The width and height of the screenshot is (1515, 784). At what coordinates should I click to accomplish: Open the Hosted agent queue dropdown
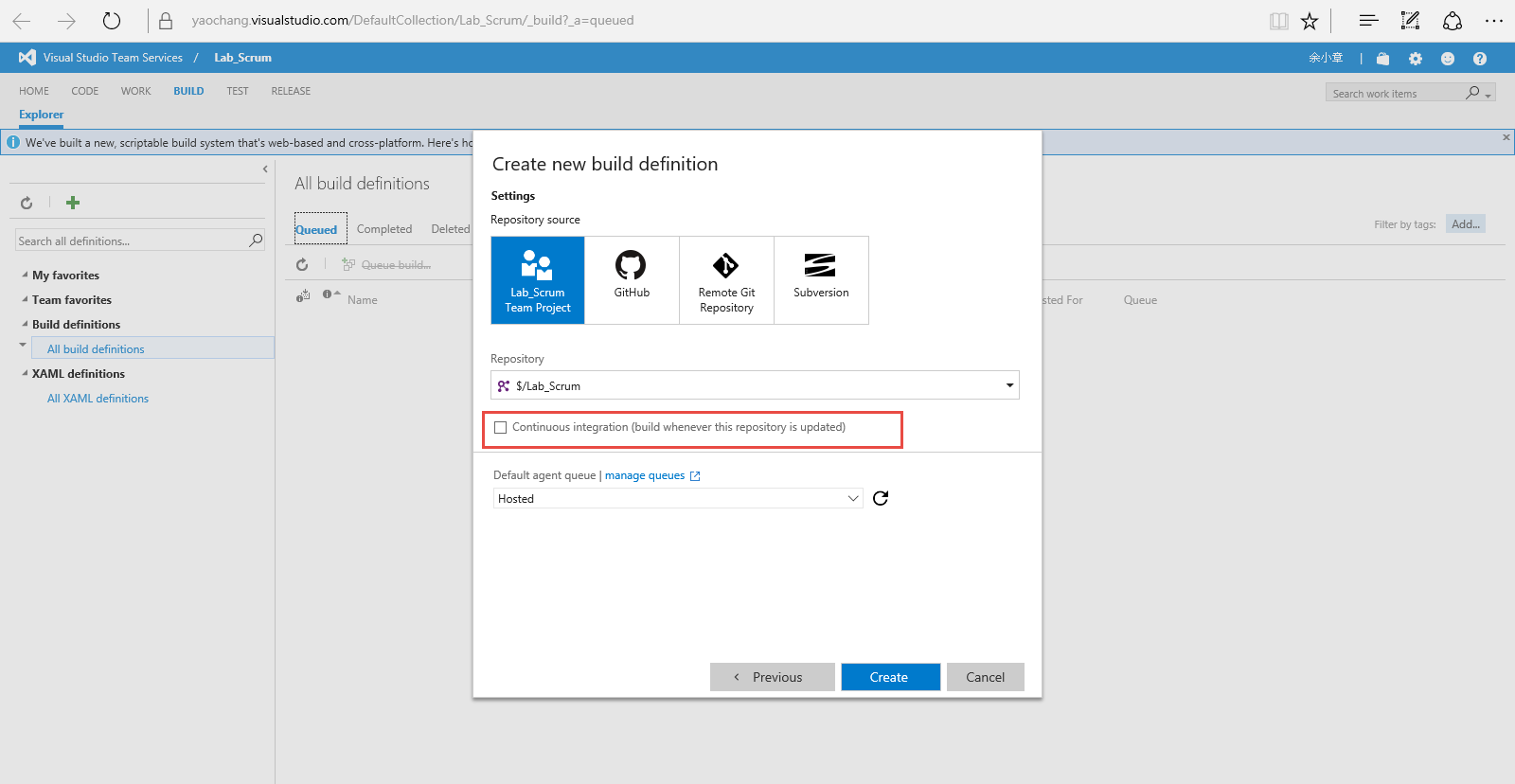pos(678,498)
